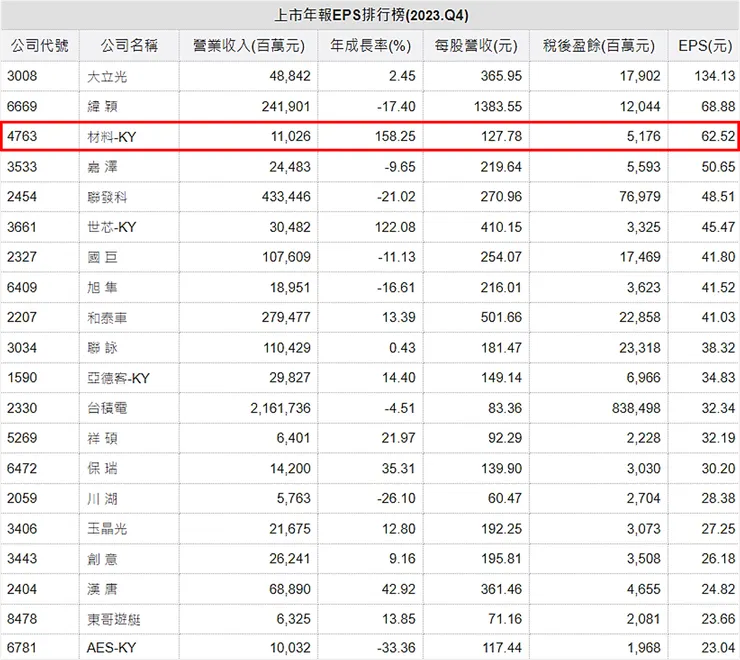Click company code 6472

click(22, 468)
